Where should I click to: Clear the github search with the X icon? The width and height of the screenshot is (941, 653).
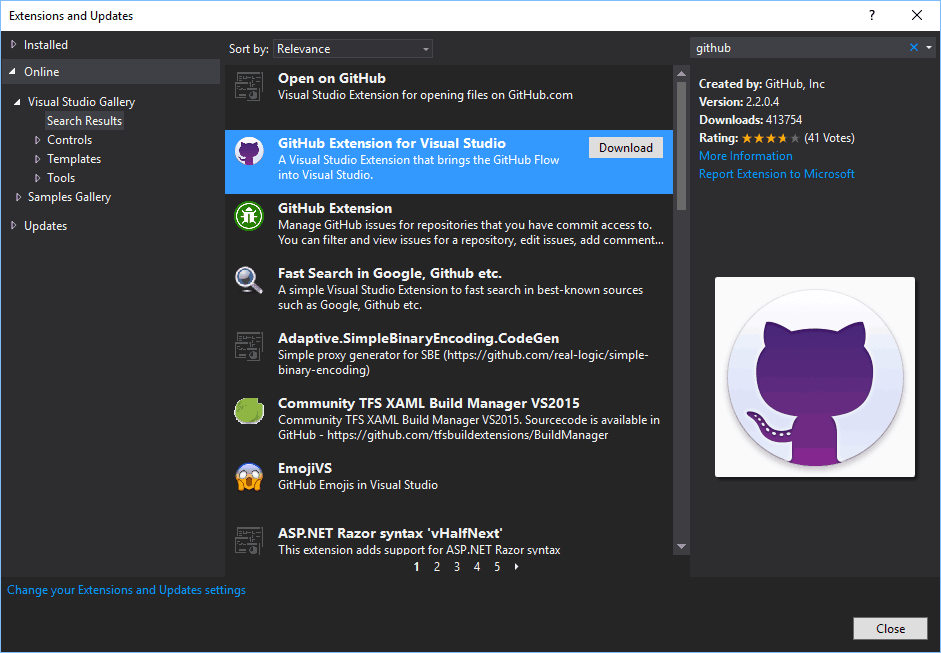pyautogui.click(x=913, y=47)
